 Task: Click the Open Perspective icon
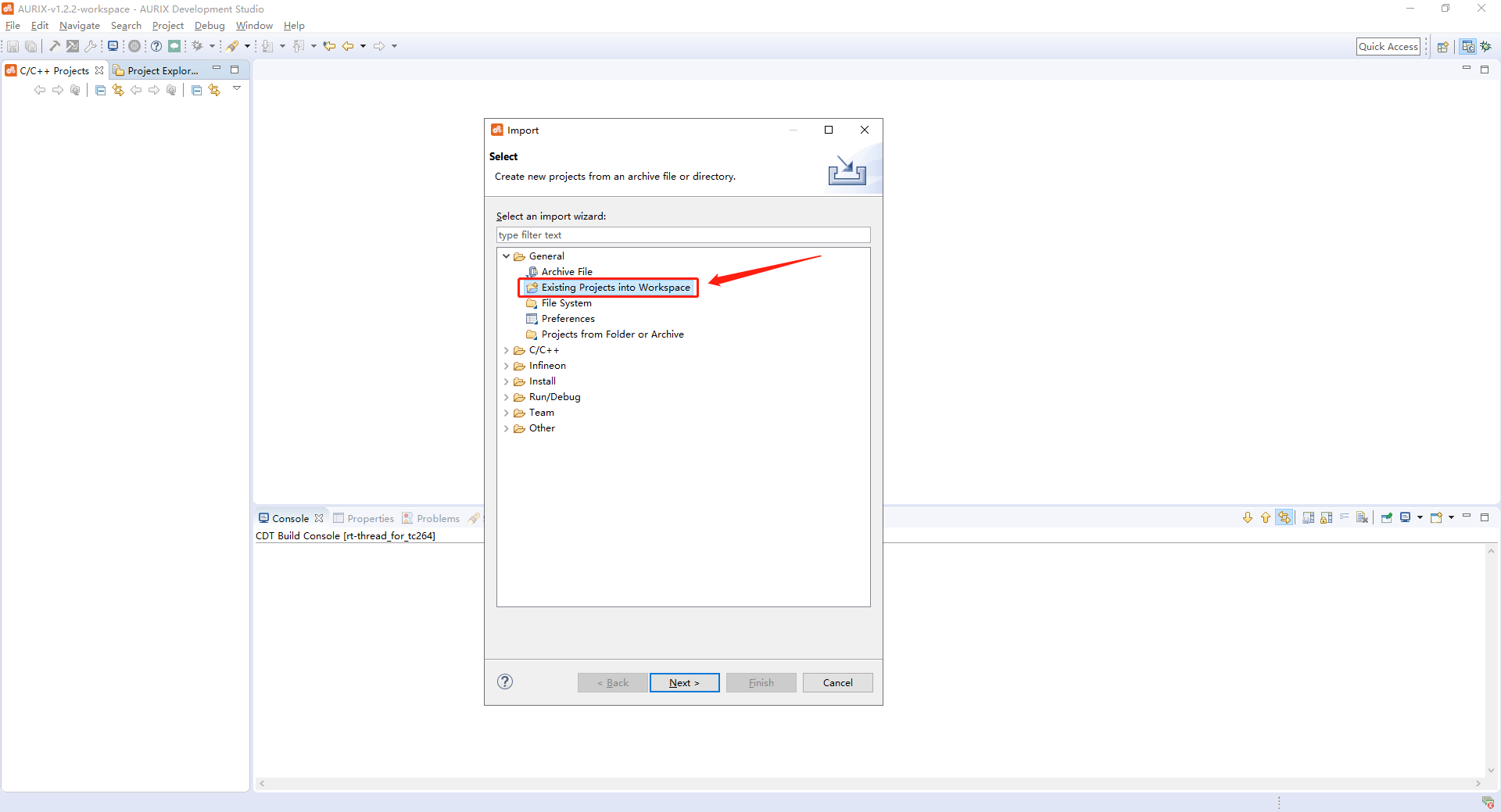(x=1443, y=47)
